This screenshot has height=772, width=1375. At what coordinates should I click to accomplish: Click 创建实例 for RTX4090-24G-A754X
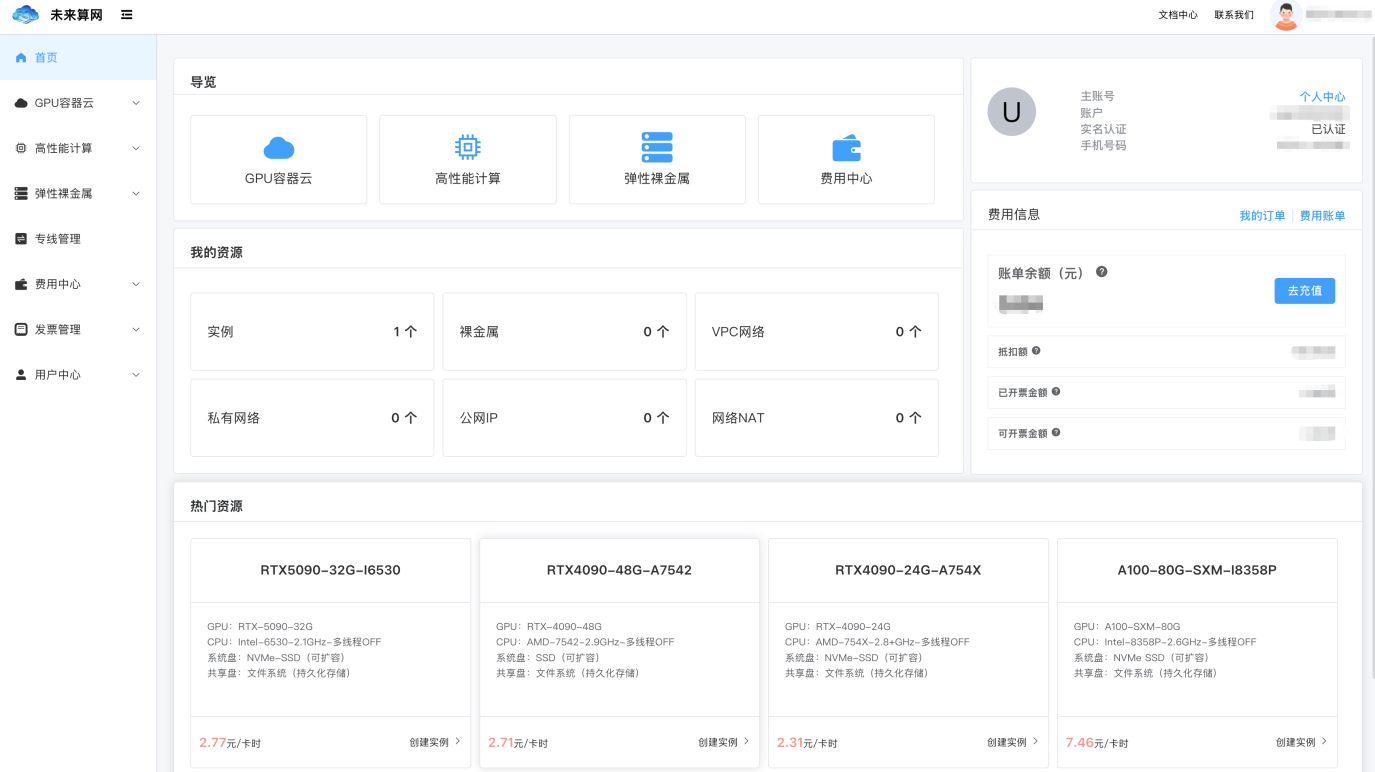(x=1013, y=742)
